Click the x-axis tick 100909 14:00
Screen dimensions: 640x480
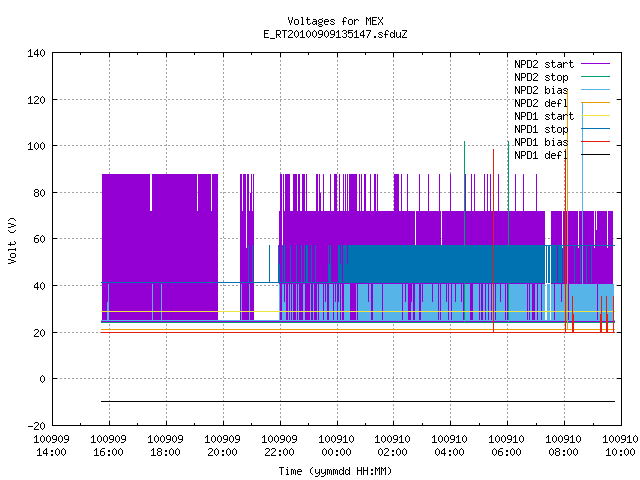[x=51, y=446]
